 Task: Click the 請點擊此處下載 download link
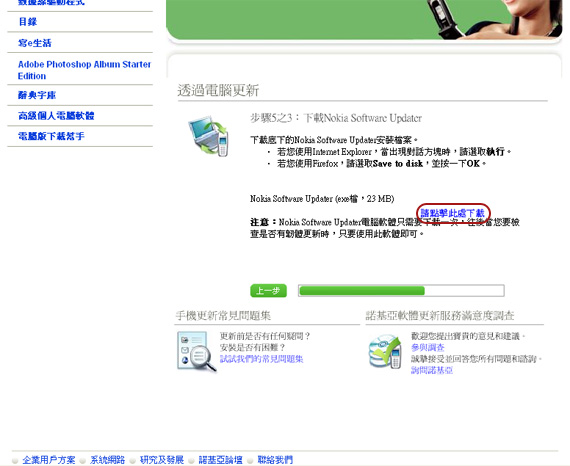point(453,213)
